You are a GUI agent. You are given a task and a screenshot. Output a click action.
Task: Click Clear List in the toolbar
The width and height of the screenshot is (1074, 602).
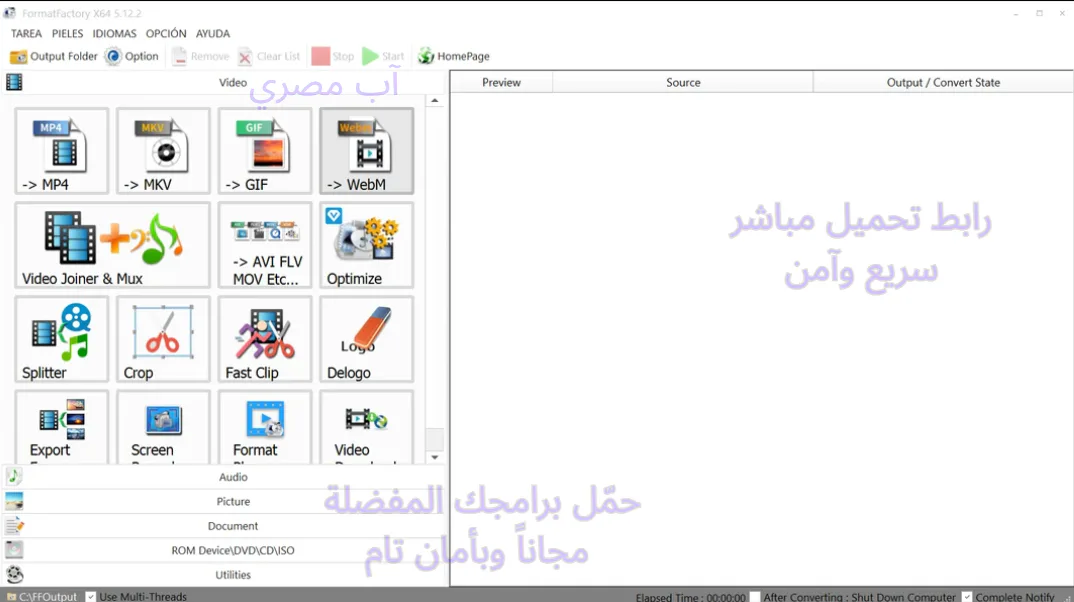click(x=268, y=56)
